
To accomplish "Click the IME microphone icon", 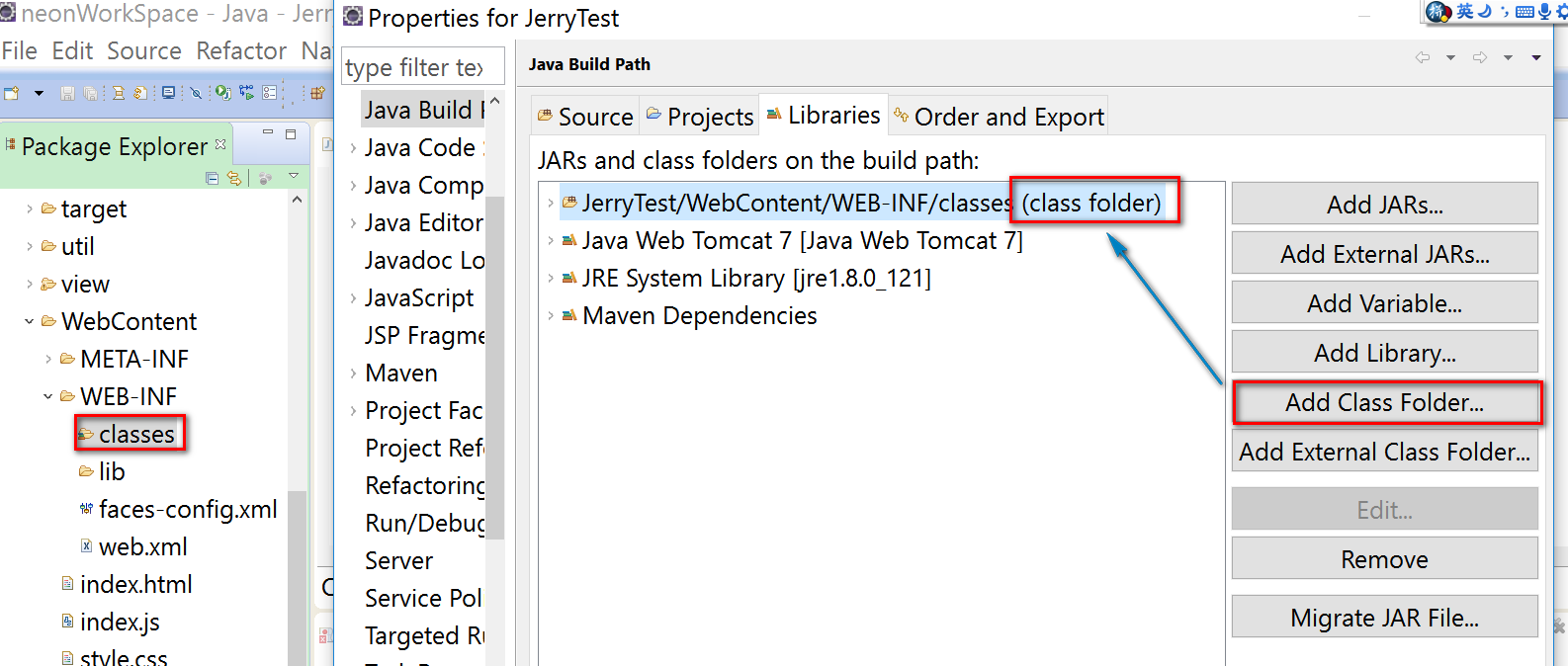I will pyautogui.click(x=1544, y=12).
